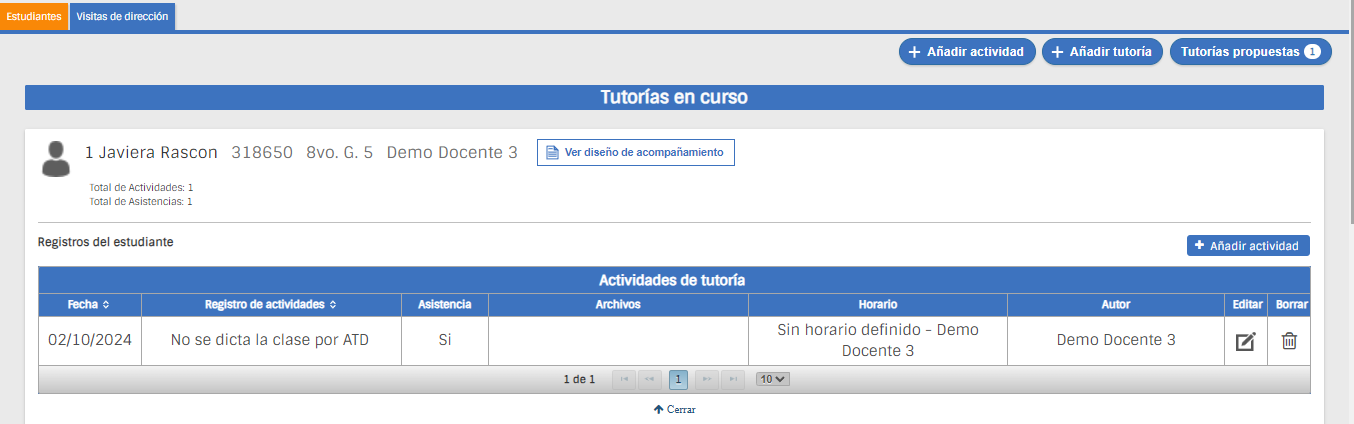Add activity in Registros del estudiante section

[x=1247, y=245]
